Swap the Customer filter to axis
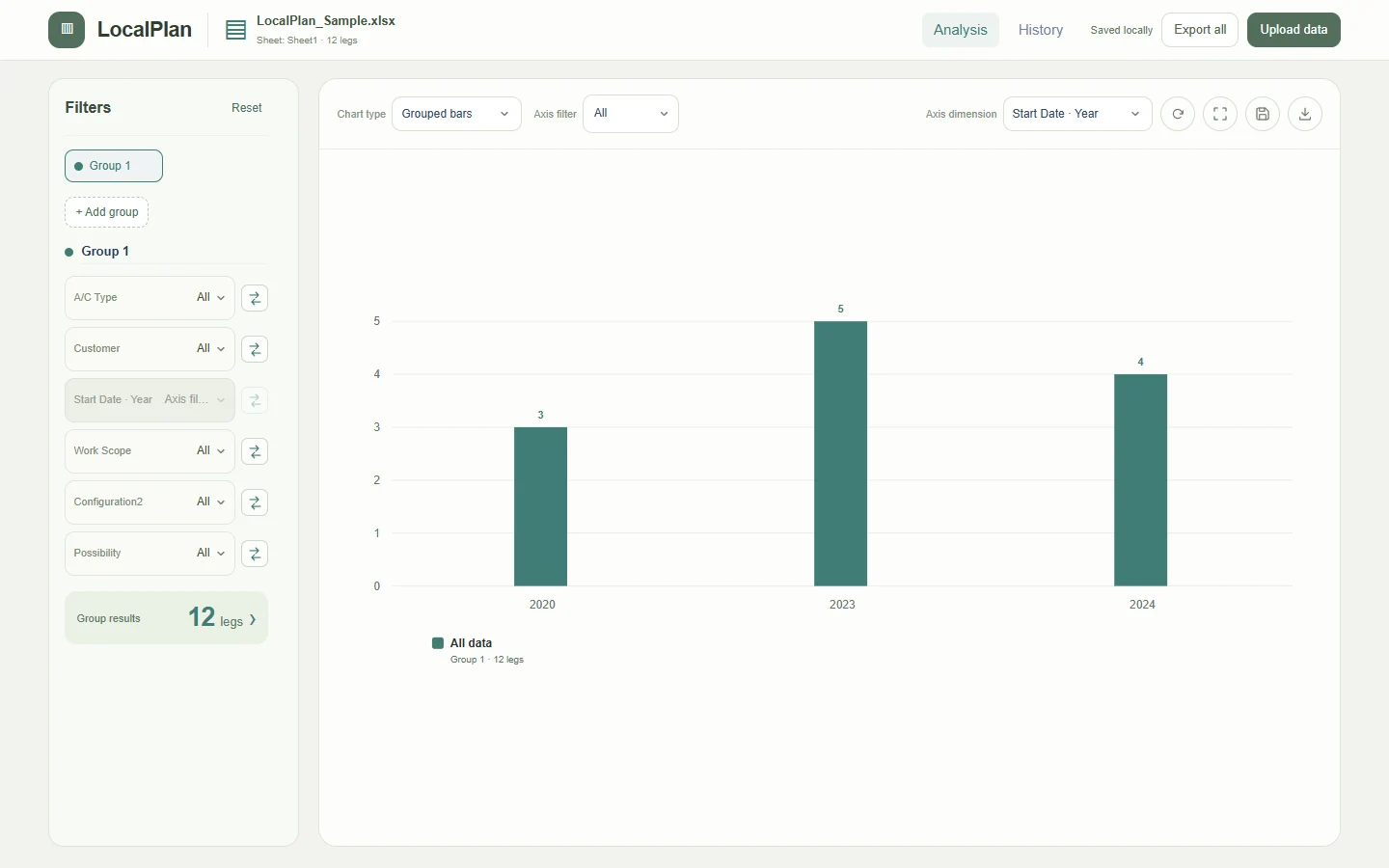Screen dimensions: 1389x868 [x=255, y=349]
